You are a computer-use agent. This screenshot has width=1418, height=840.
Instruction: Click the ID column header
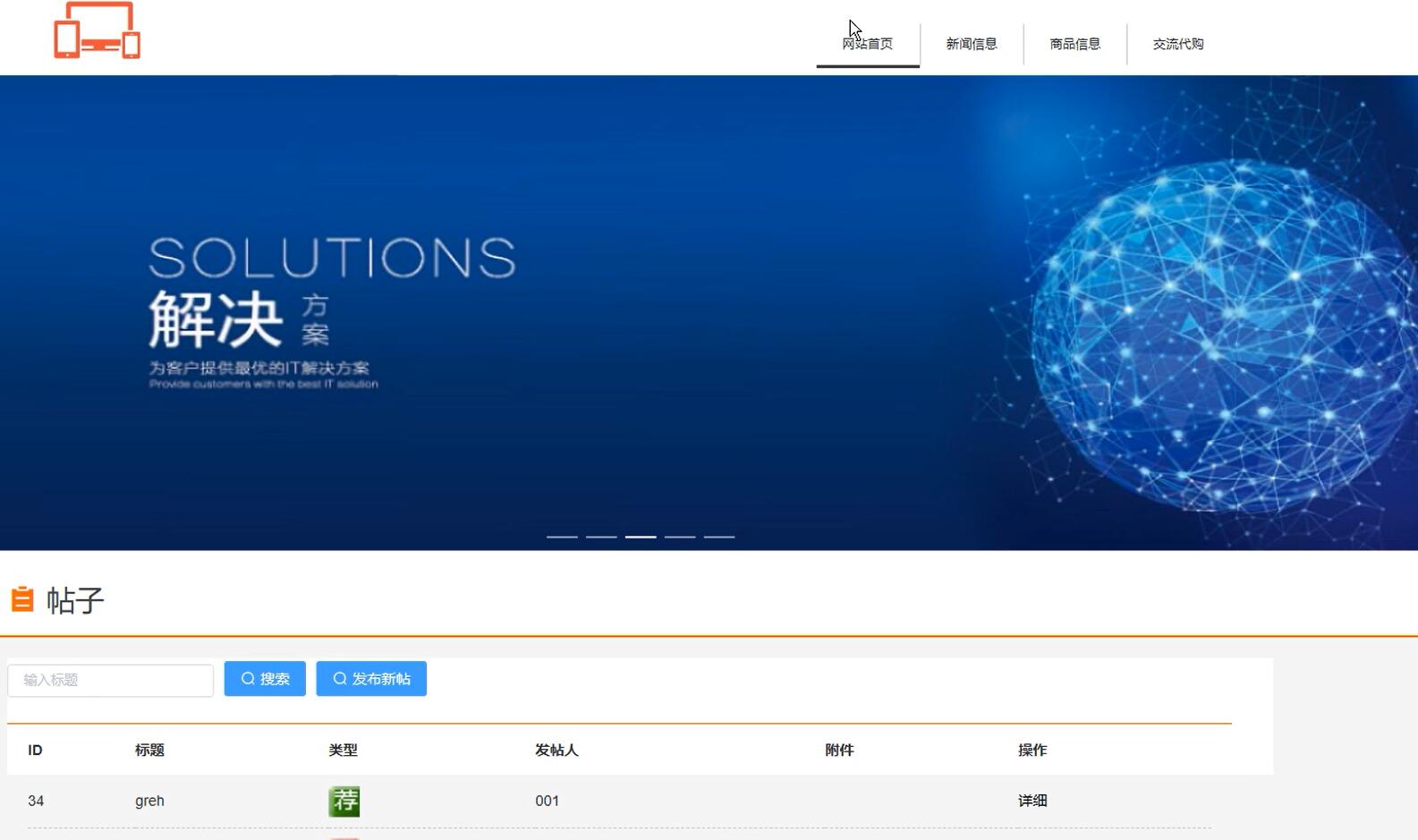[x=36, y=750]
